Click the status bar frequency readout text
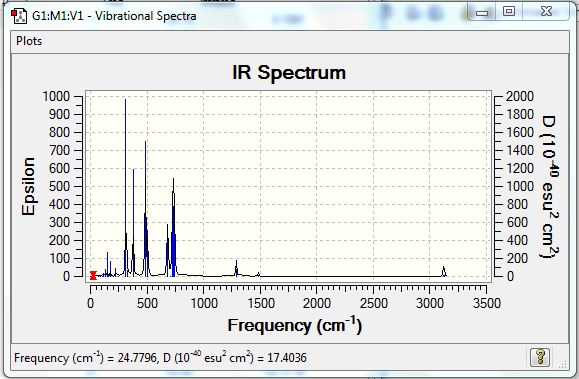Screen dimensions: 579x379 pos(160,358)
